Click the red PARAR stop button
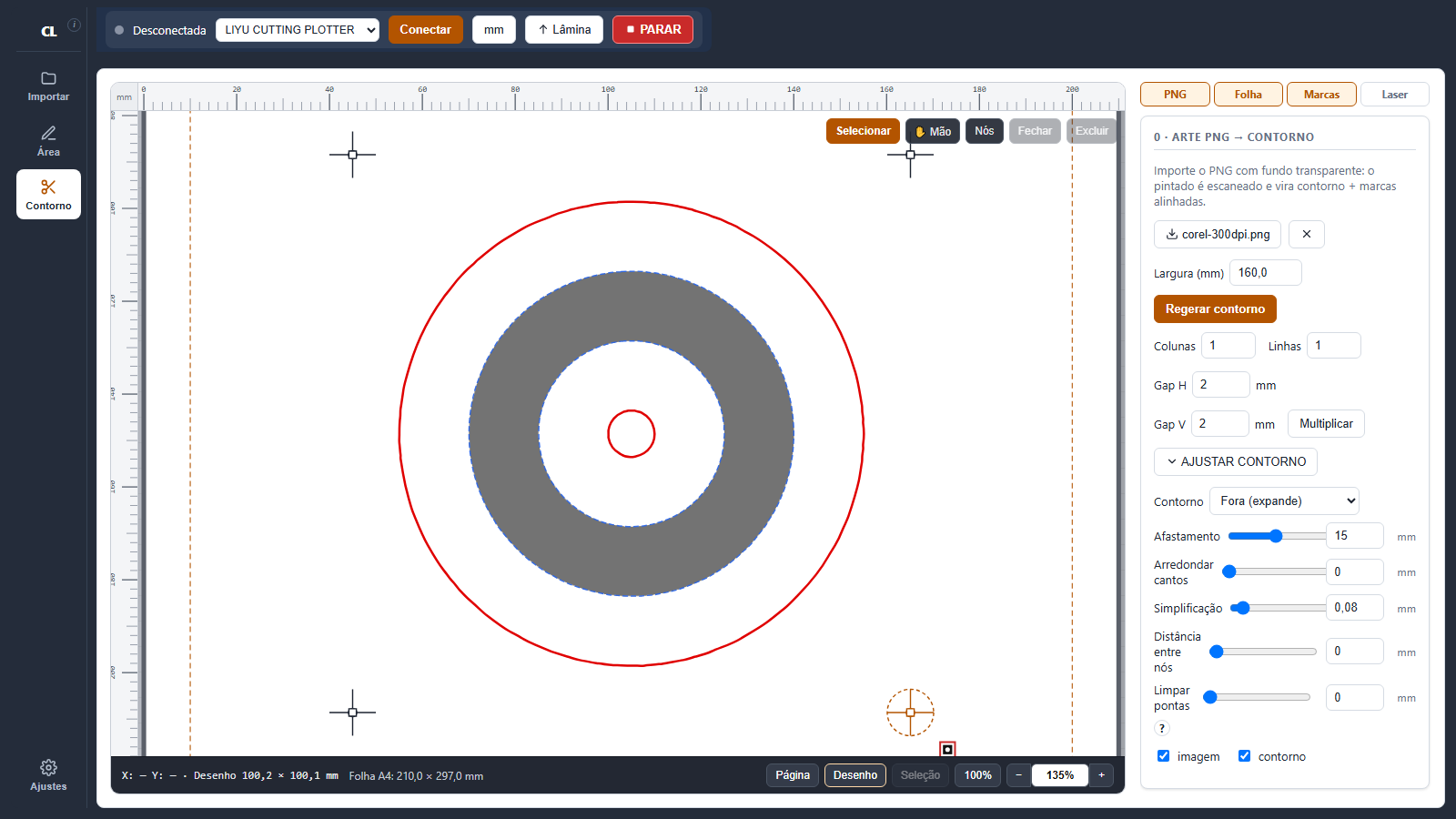This screenshot has width=1456, height=819. pyautogui.click(x=652, y=29)
